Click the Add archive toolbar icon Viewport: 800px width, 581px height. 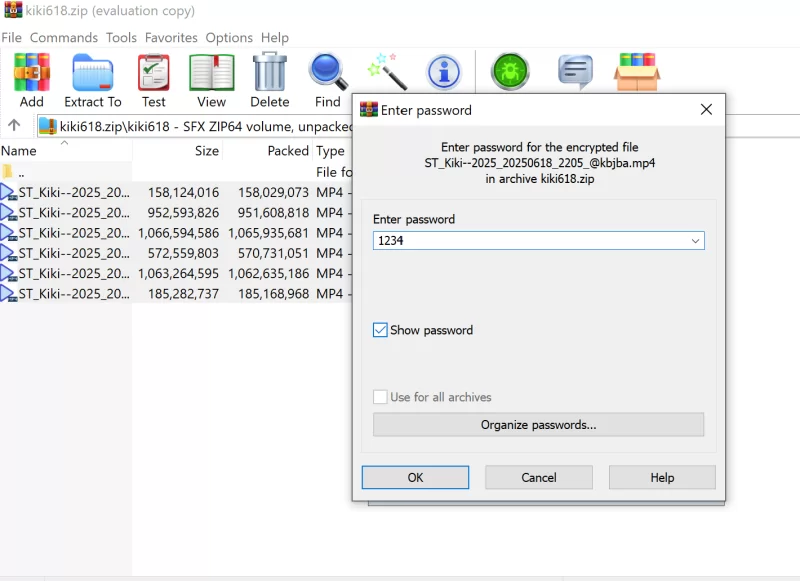click(x=32, y=72)
